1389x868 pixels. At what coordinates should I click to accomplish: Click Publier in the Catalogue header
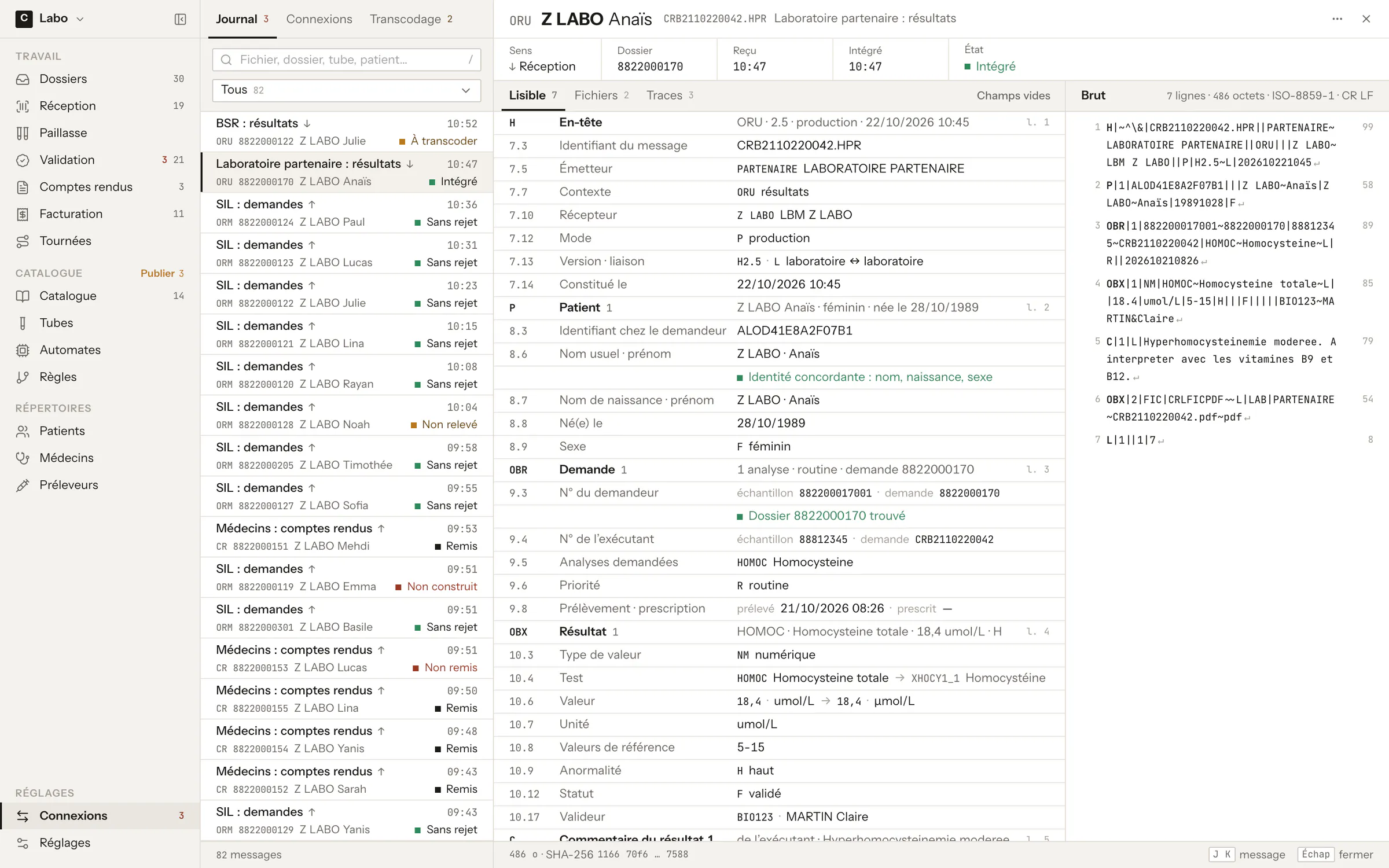[161, 273]
